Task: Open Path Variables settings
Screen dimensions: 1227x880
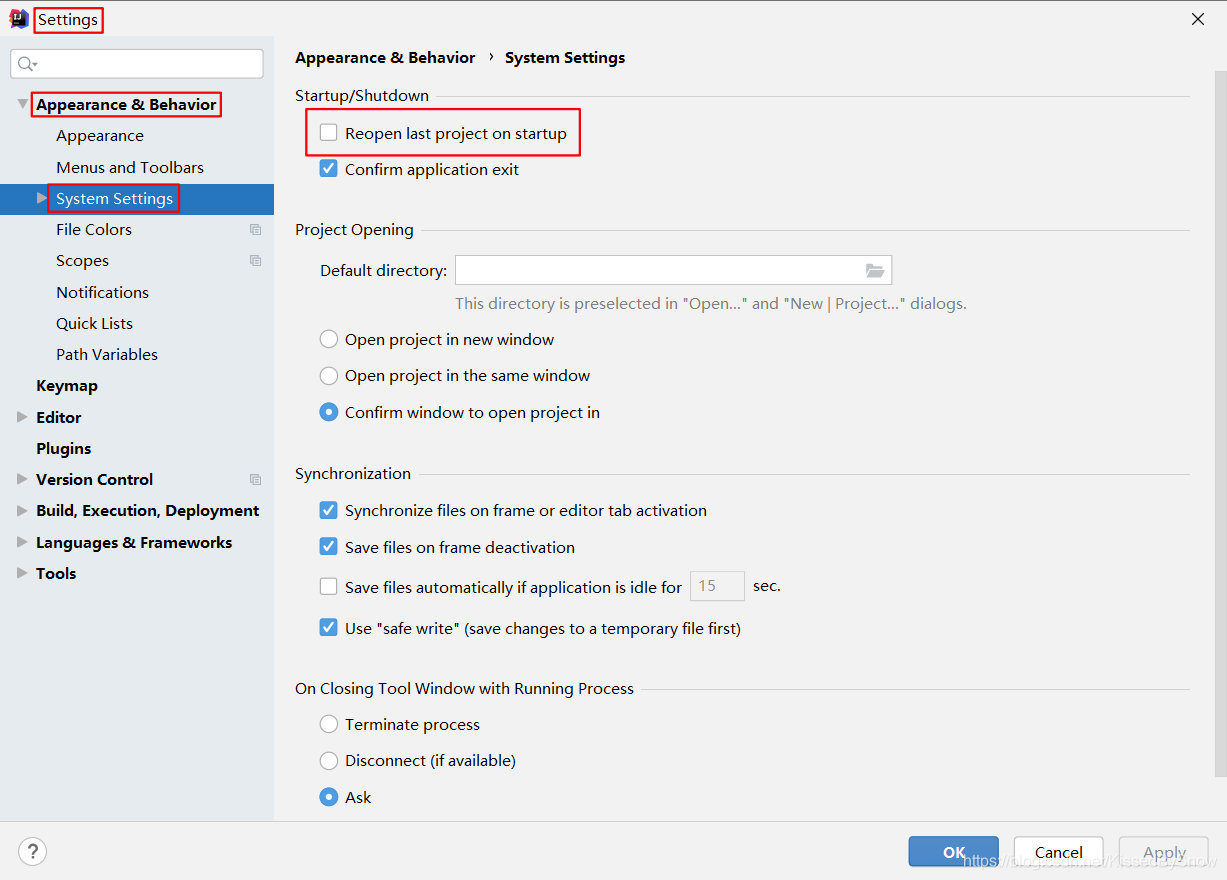Action: tap(107, 355)
